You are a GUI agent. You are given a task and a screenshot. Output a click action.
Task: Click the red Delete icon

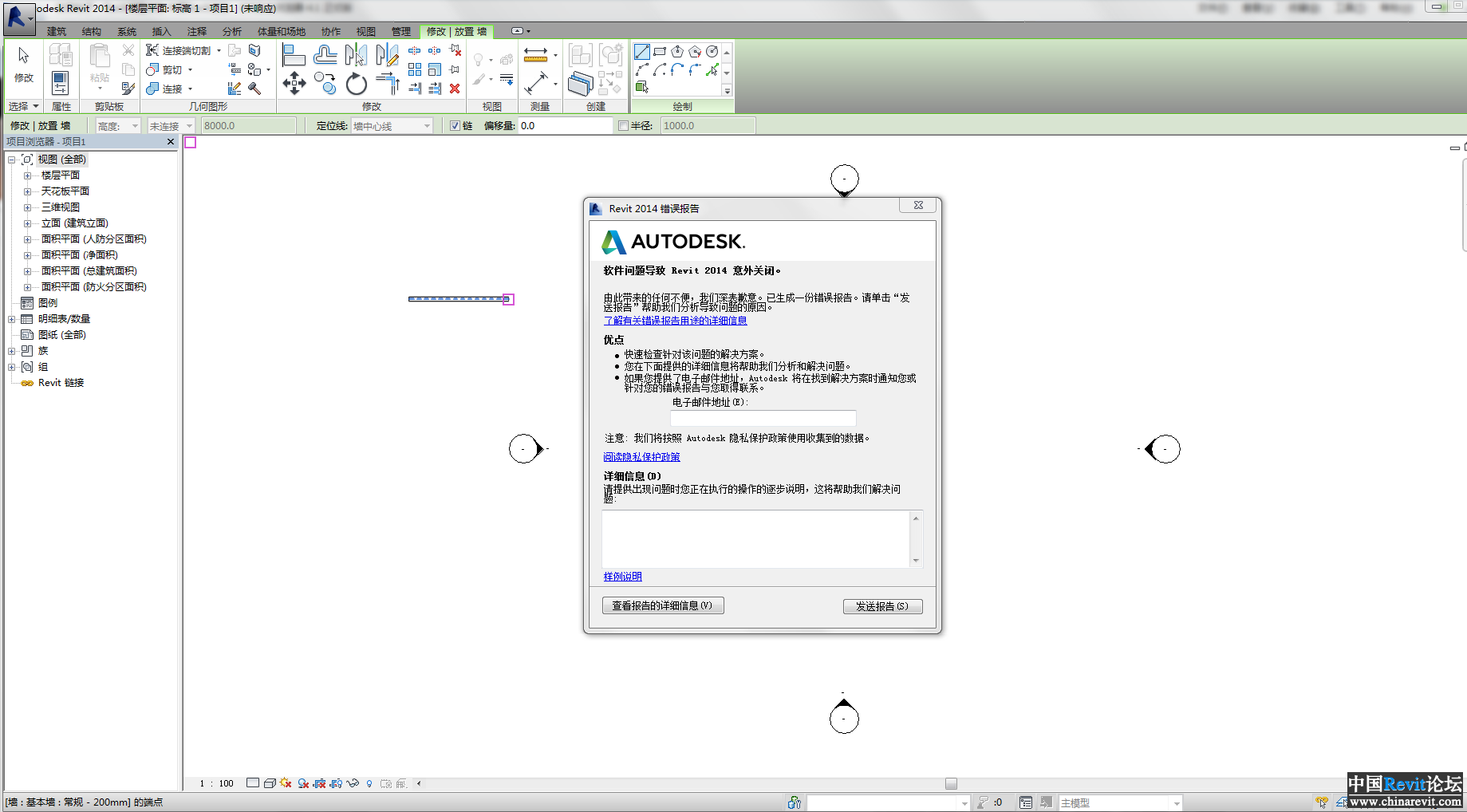click(455, 89)
